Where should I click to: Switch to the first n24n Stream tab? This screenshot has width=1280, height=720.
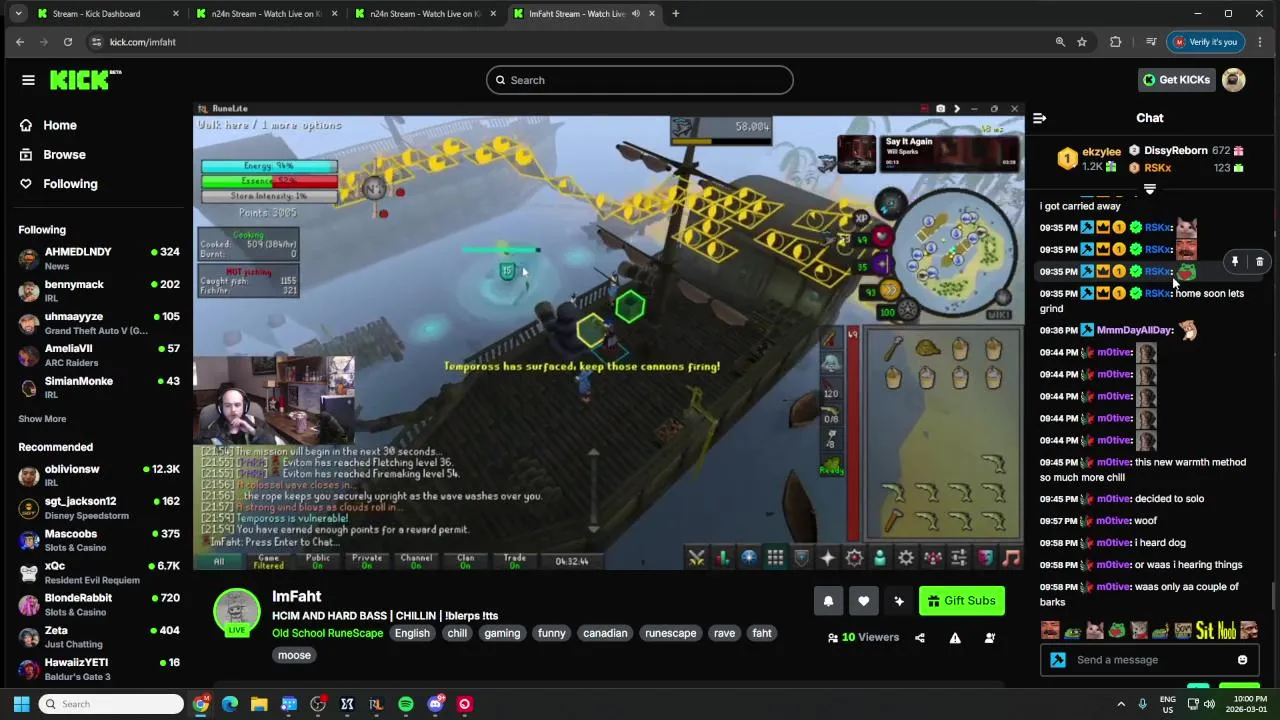(x=267, y=14)
